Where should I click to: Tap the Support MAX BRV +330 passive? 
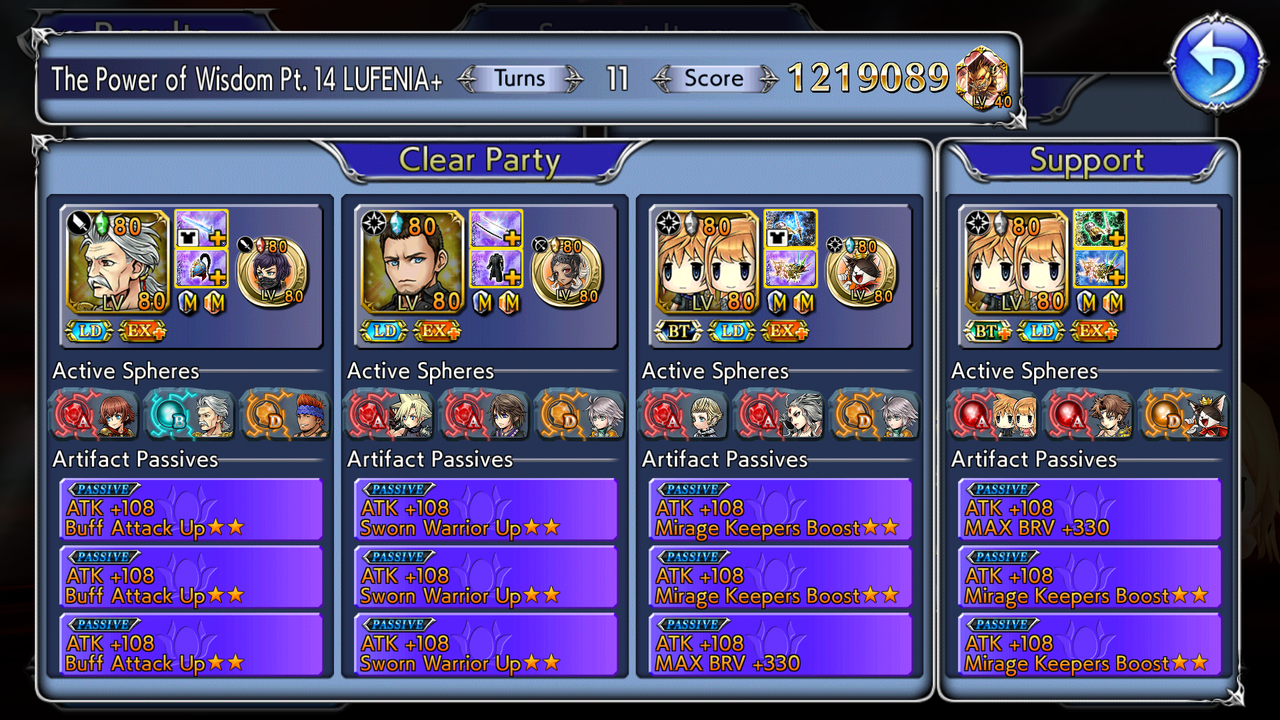coord(1090,510)
